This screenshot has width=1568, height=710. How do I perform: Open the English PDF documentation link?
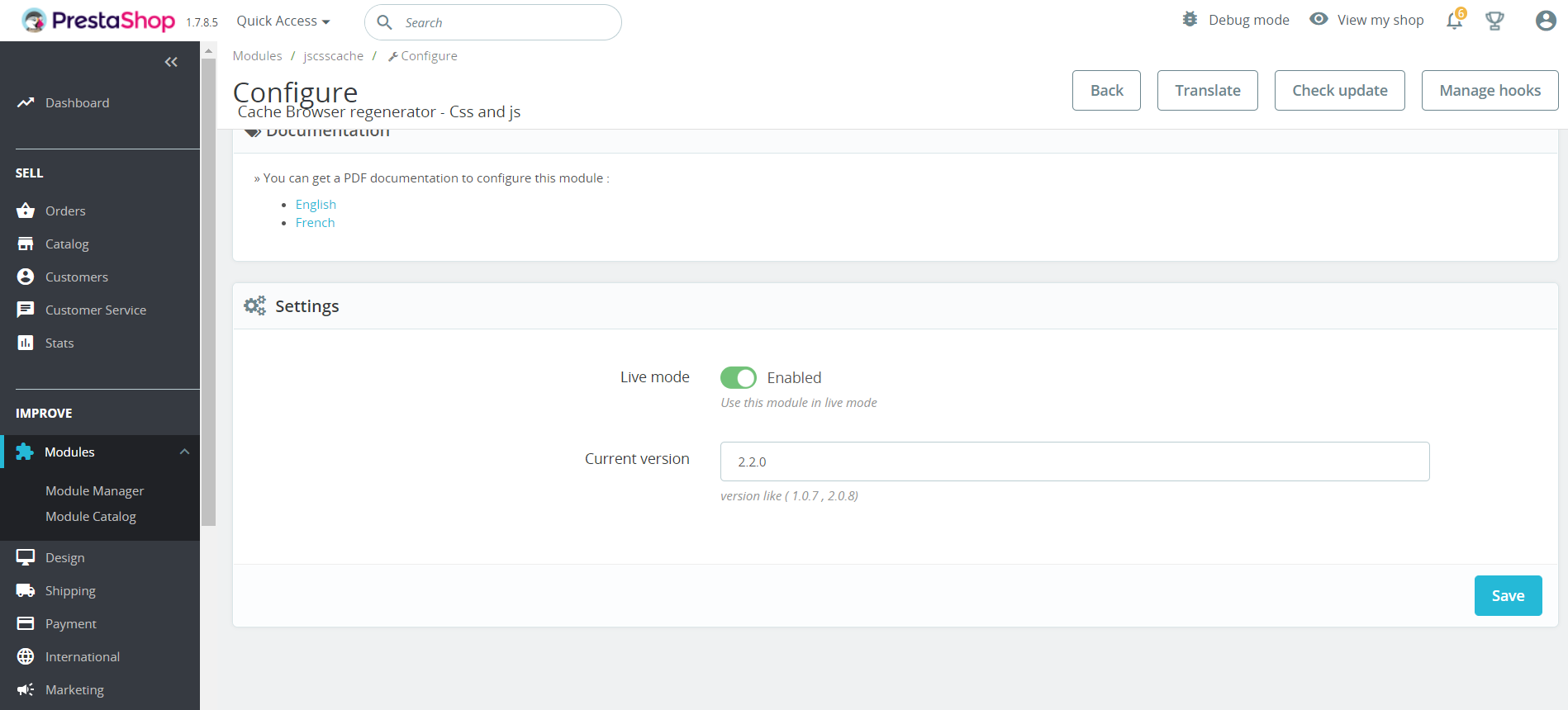pos(316,204)
